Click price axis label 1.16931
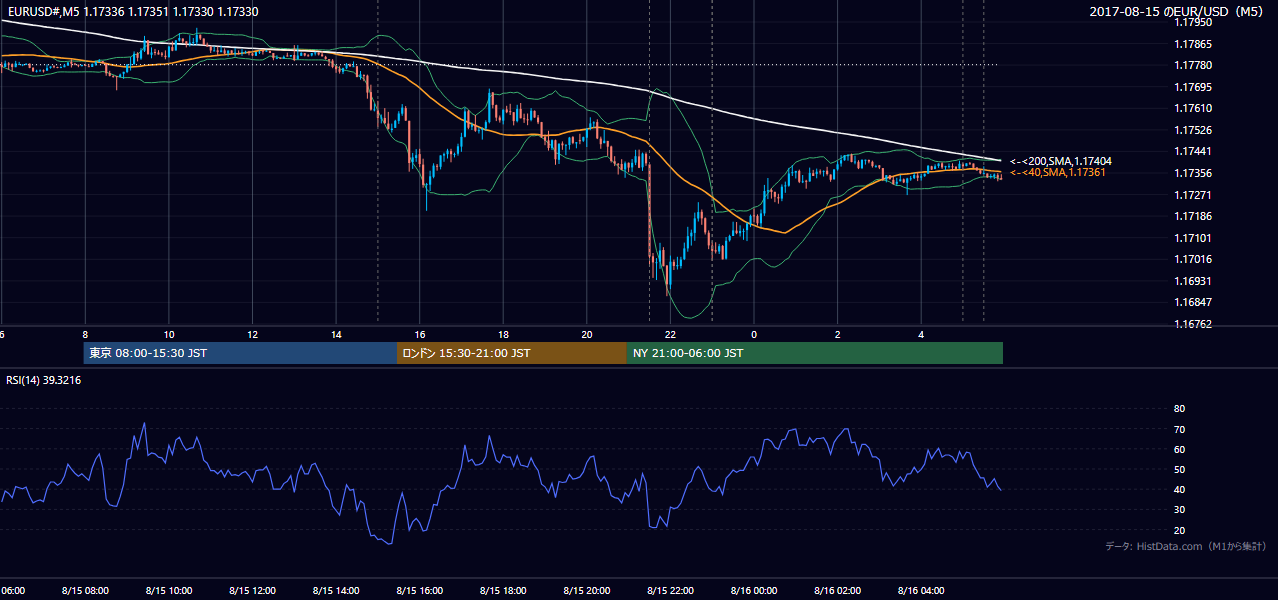Image resolution: width=1278 pixels, height=600 pixels. pyautogui.click(x=1193, y=281)
